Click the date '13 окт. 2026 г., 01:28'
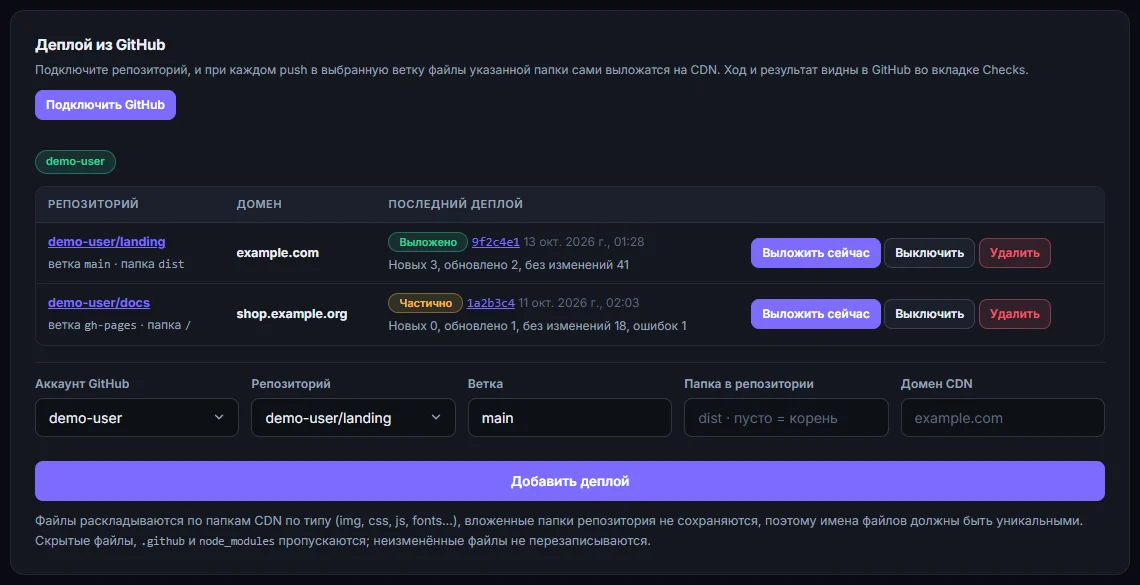The image size is (1140, 585). [584, 242]
